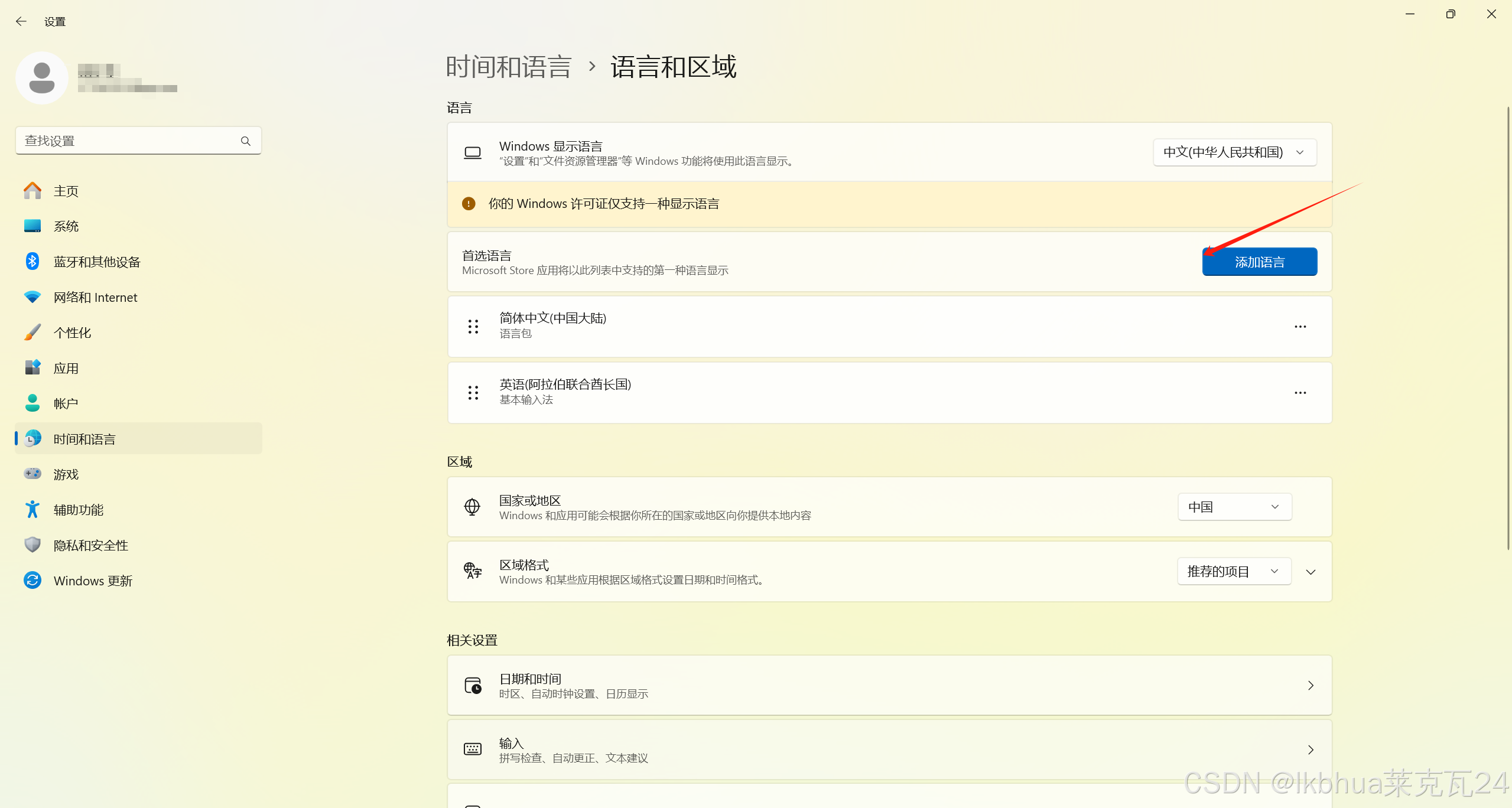Open Windows 显示语言 dropdown
This screenshot has width=1512, height=808.
pyautogui.click(x=1234, y=152)
